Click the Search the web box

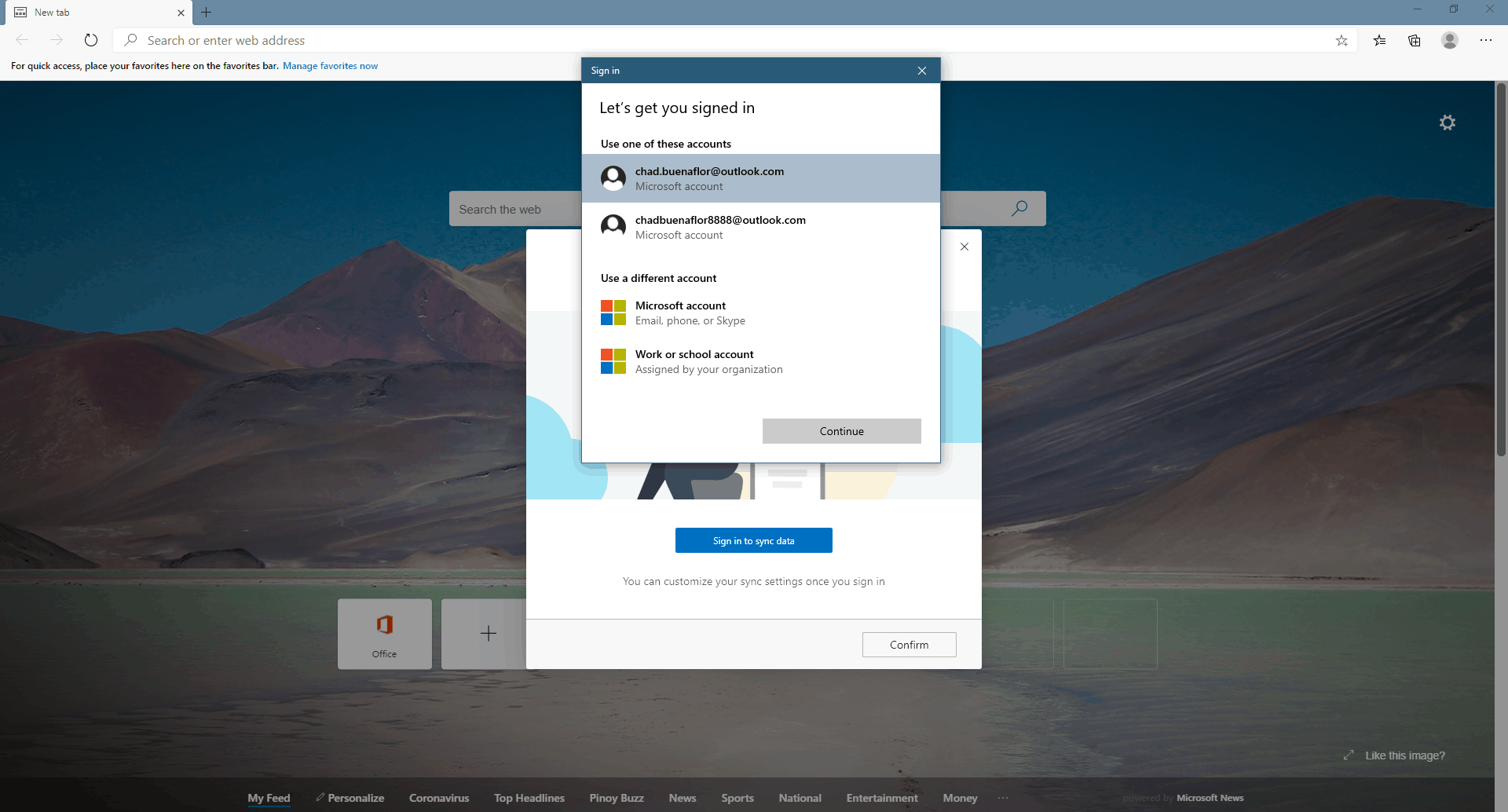[514, 209]
